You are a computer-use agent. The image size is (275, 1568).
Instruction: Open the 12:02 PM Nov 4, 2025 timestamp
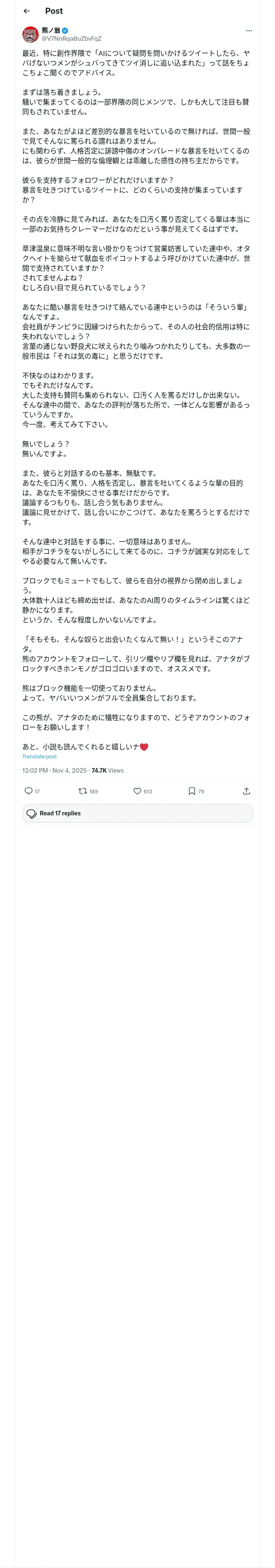[54, 771]
